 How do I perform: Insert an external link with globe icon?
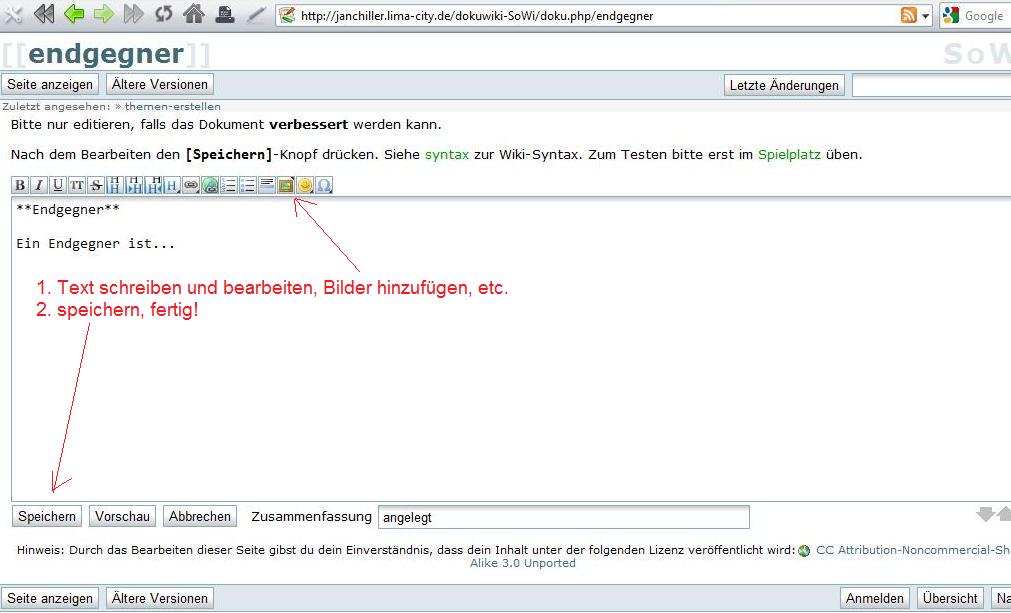click(210, 185)
